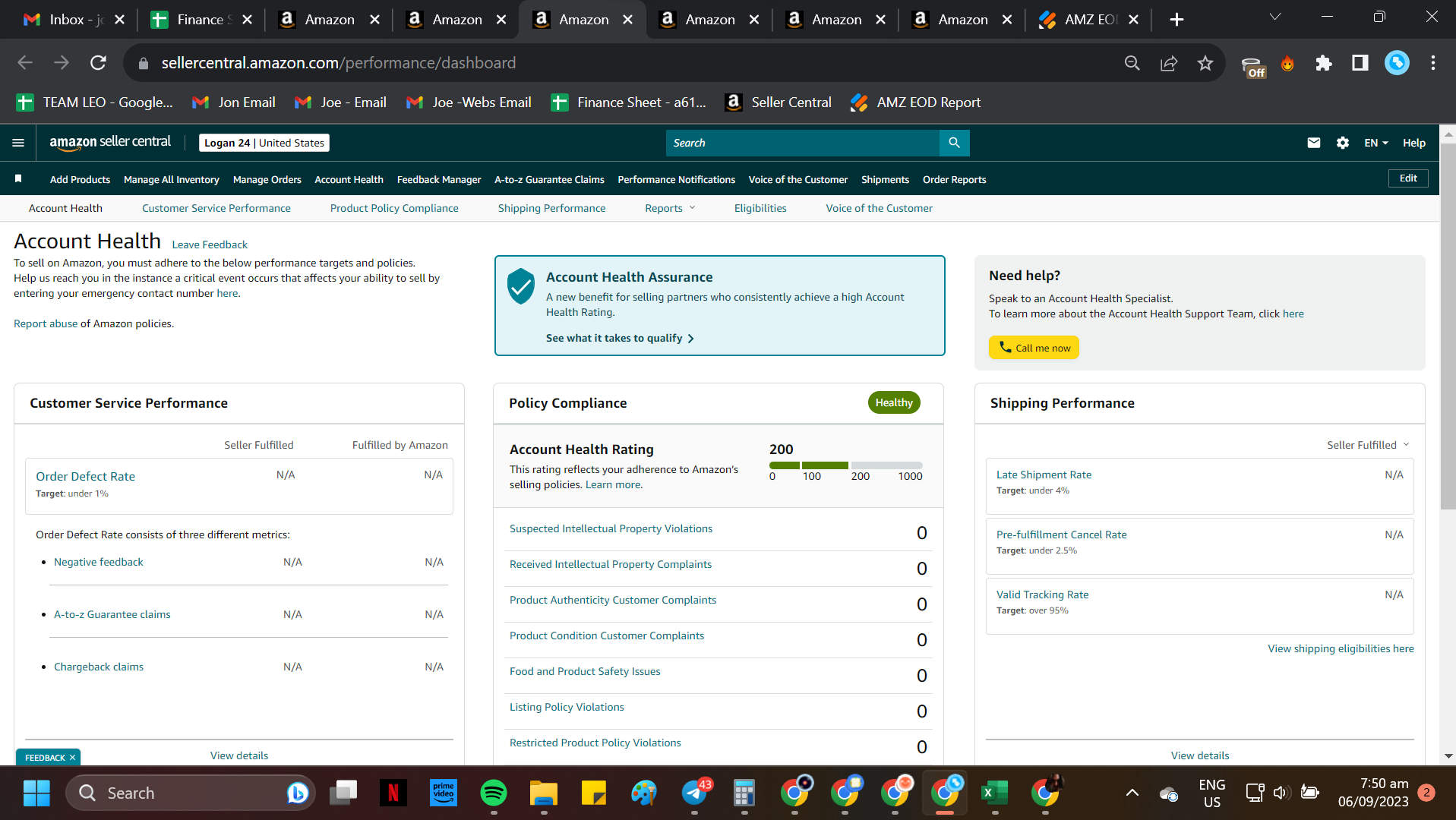Open Shipping Performance sub-tab
Image resolution: width=1456 pixels, height=820 pixels.
point(552,208)
